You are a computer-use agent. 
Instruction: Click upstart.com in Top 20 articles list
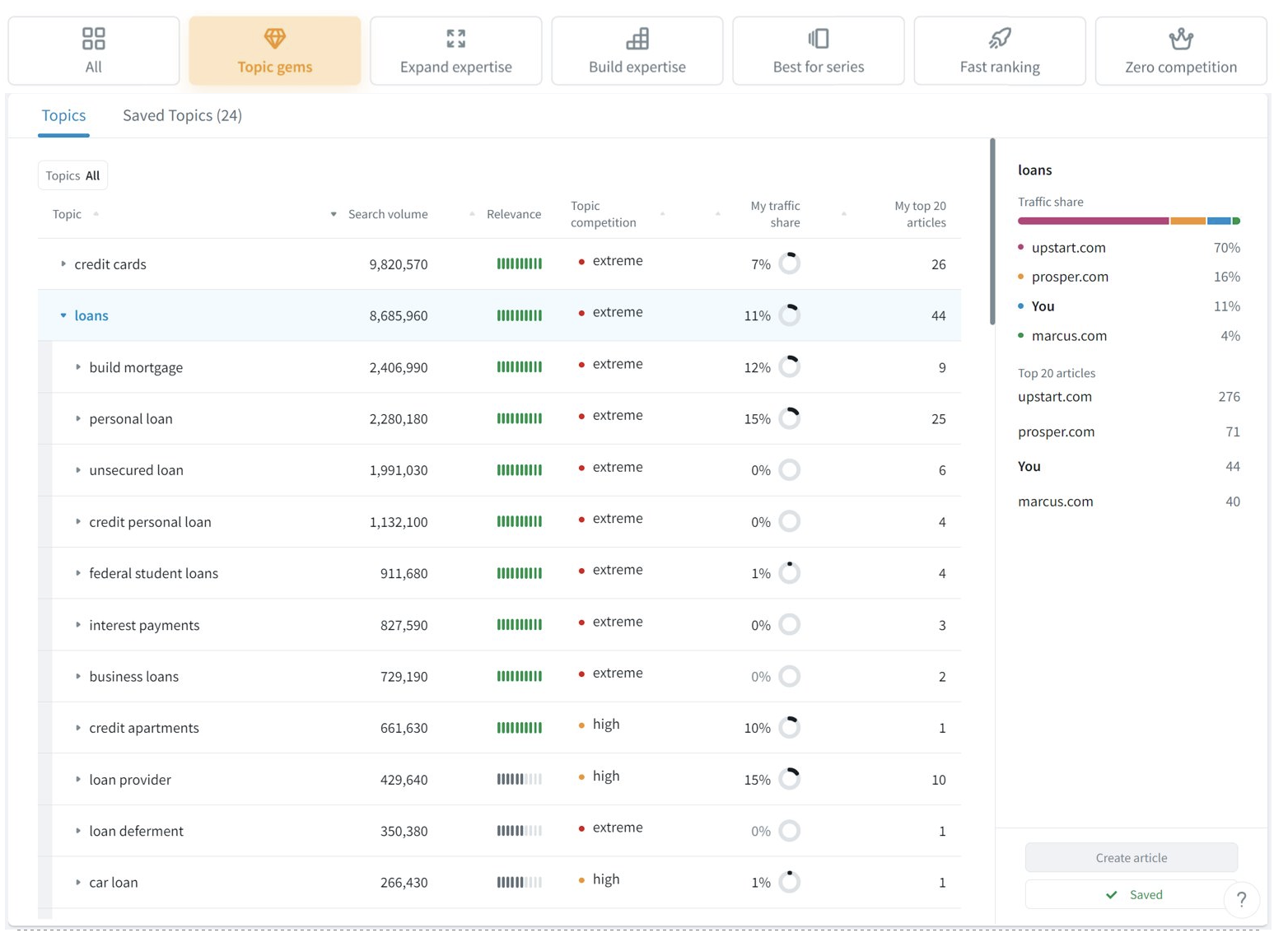(1055, 397)
